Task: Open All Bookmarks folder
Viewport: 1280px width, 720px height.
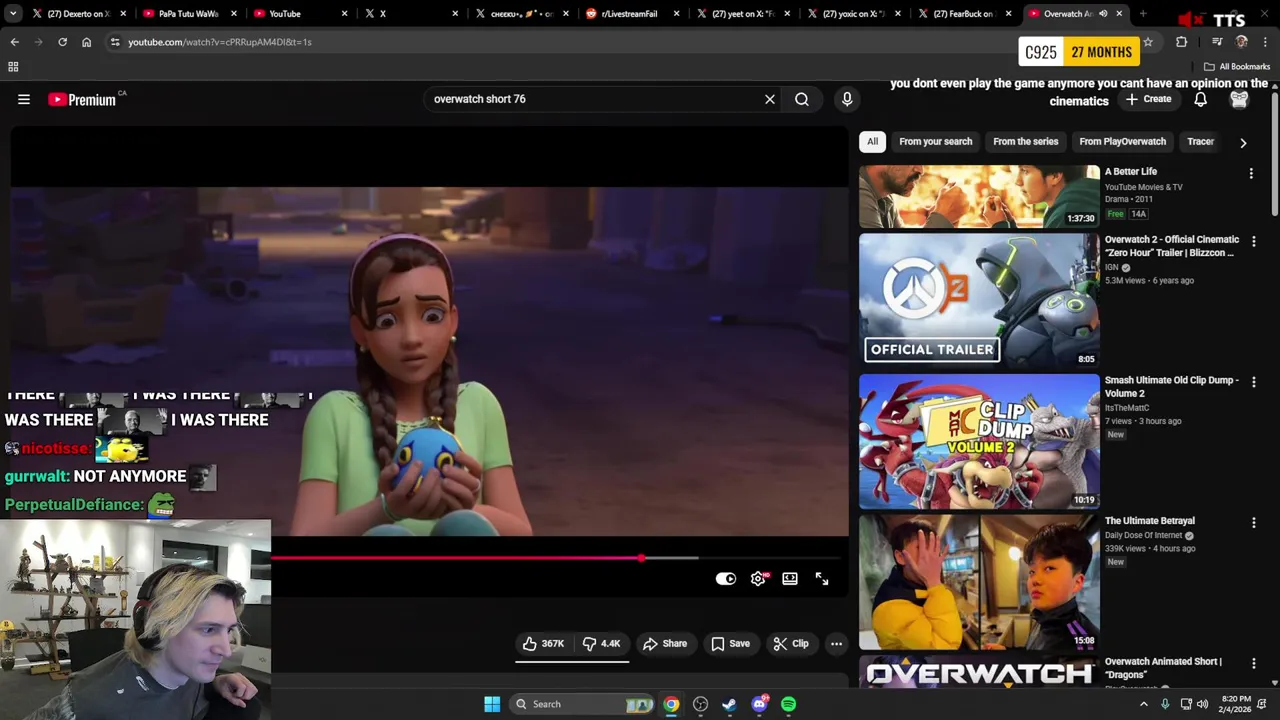Action: [1236, 67]
